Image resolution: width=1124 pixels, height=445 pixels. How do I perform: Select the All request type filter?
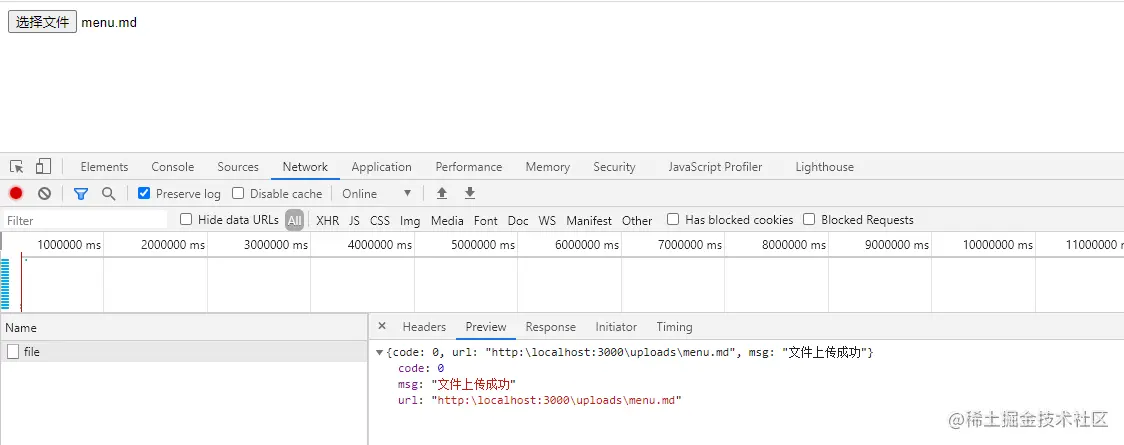point(295,220)
